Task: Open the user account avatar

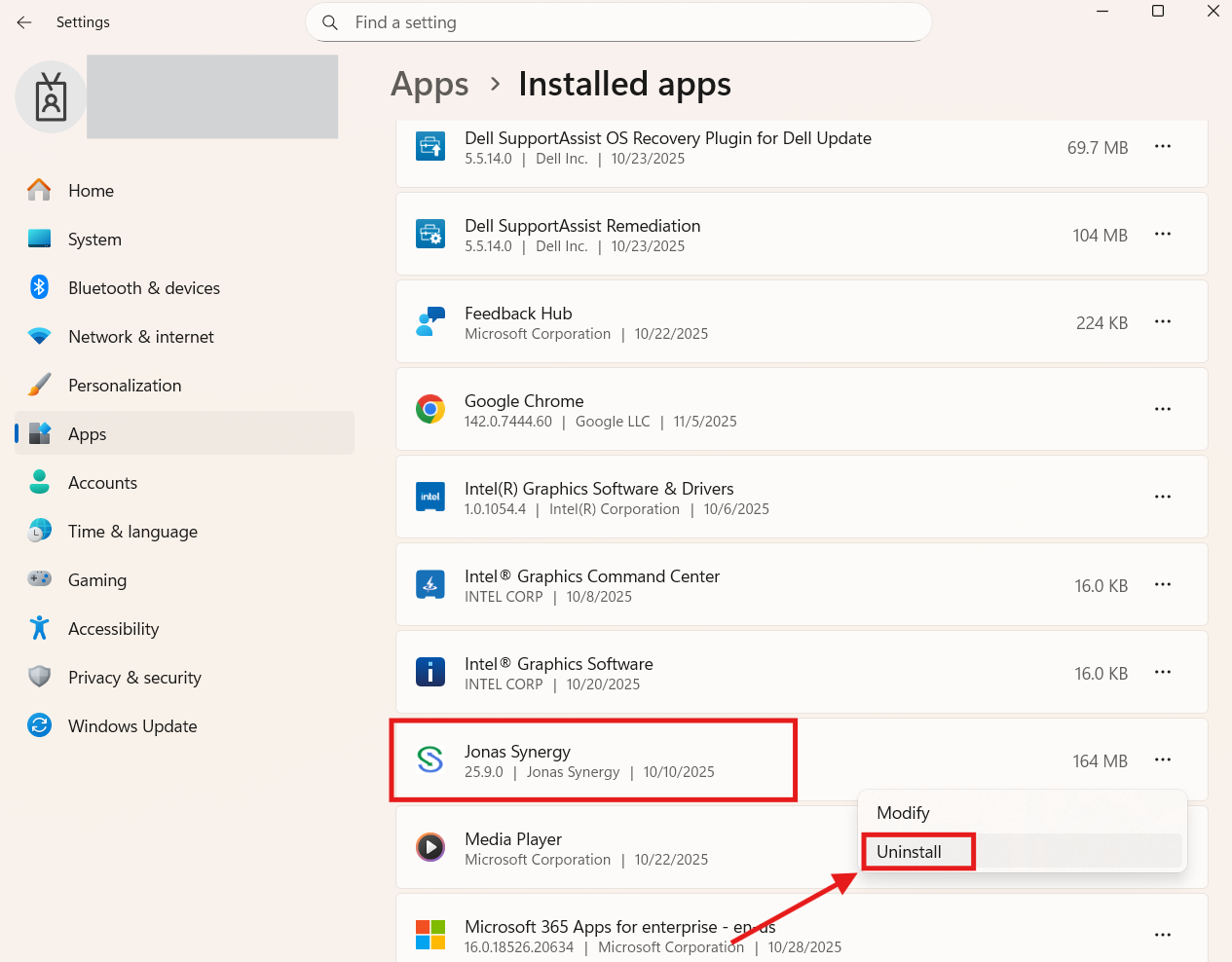Action: click(x=51, y=97)
